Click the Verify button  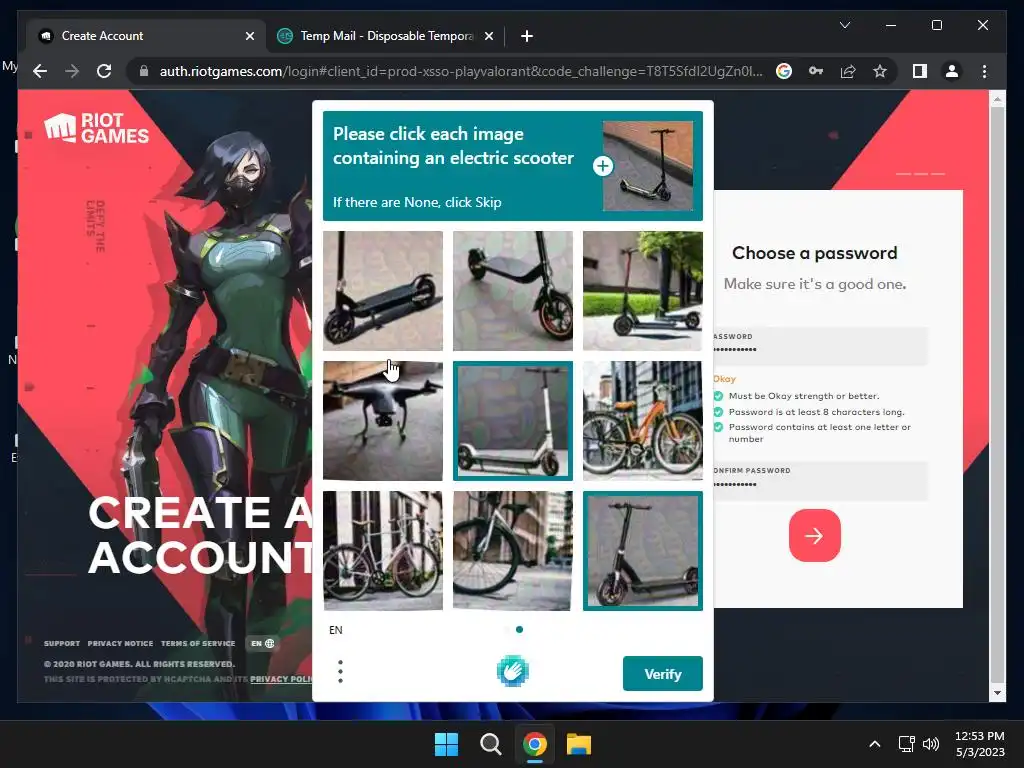click(663, 673)
